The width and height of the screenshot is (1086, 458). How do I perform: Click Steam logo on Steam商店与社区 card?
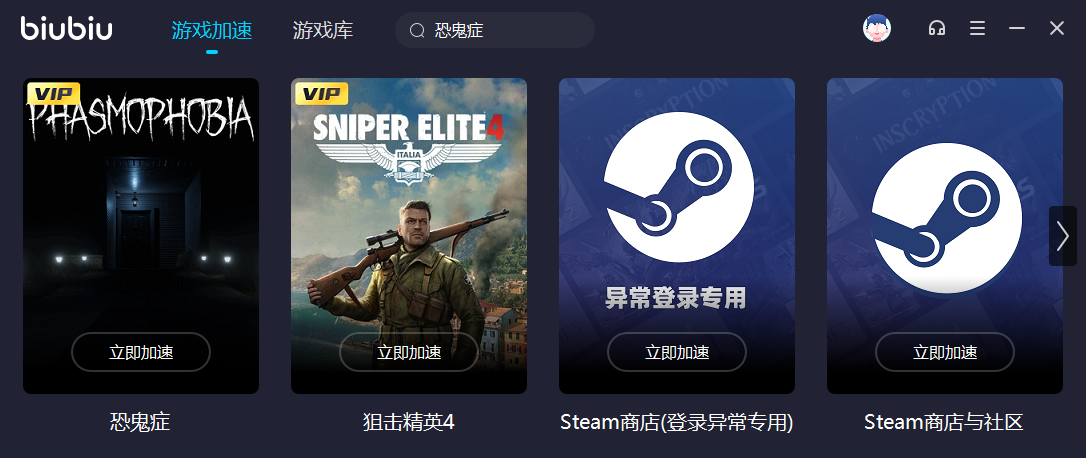pos(946,218)
